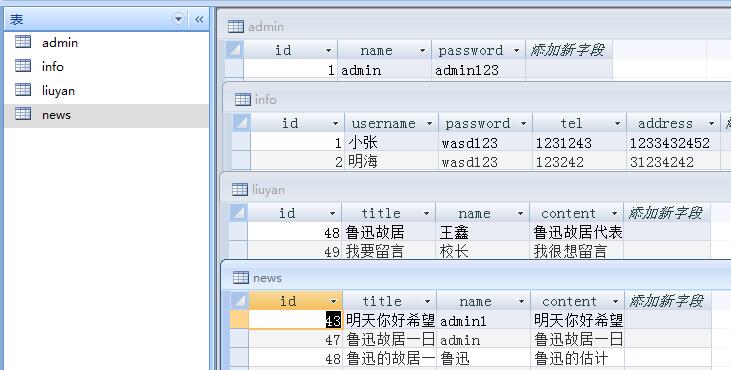Click select-all corner box in liuyan table
This screenshot has height=370, width=731.
[x=238, y=212]
